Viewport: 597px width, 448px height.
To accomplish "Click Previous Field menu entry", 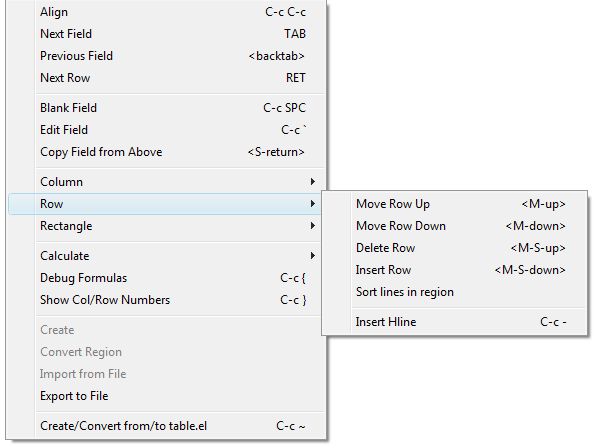I will coord(167,56).
